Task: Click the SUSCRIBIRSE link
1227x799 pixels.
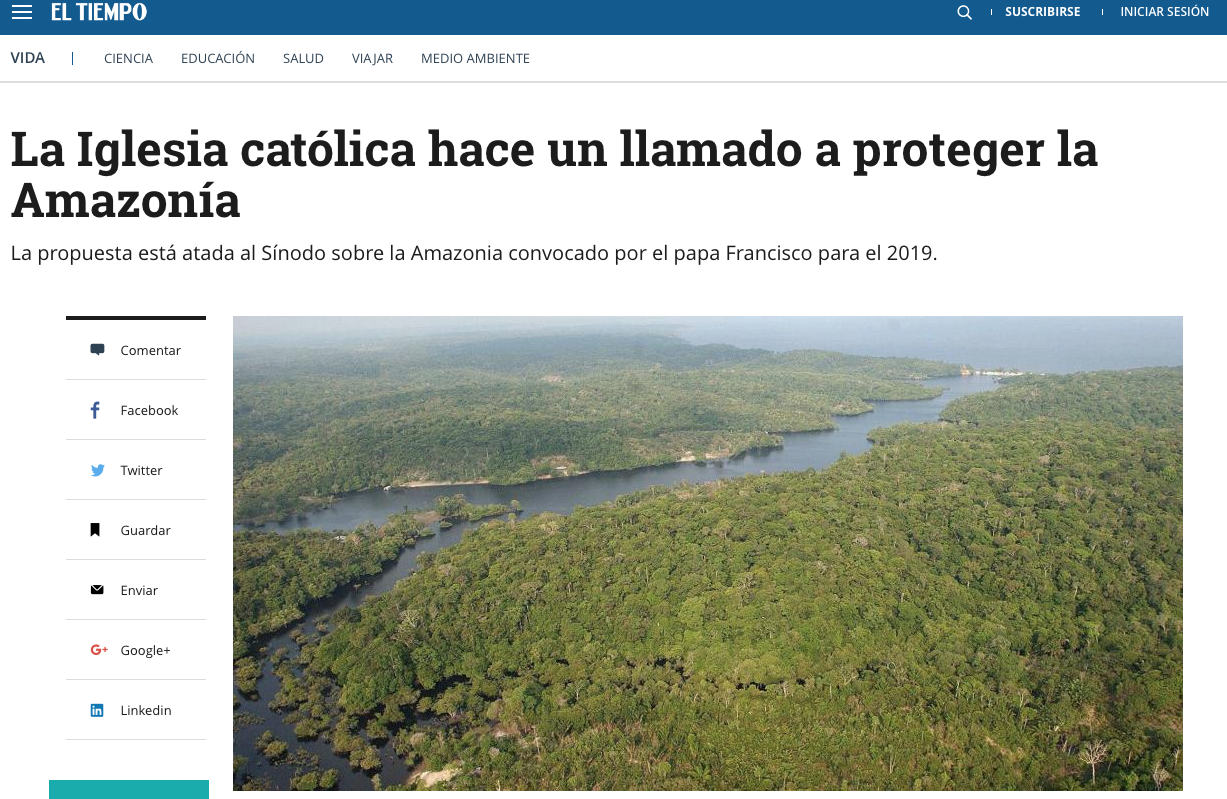Action: (1043, 11)
